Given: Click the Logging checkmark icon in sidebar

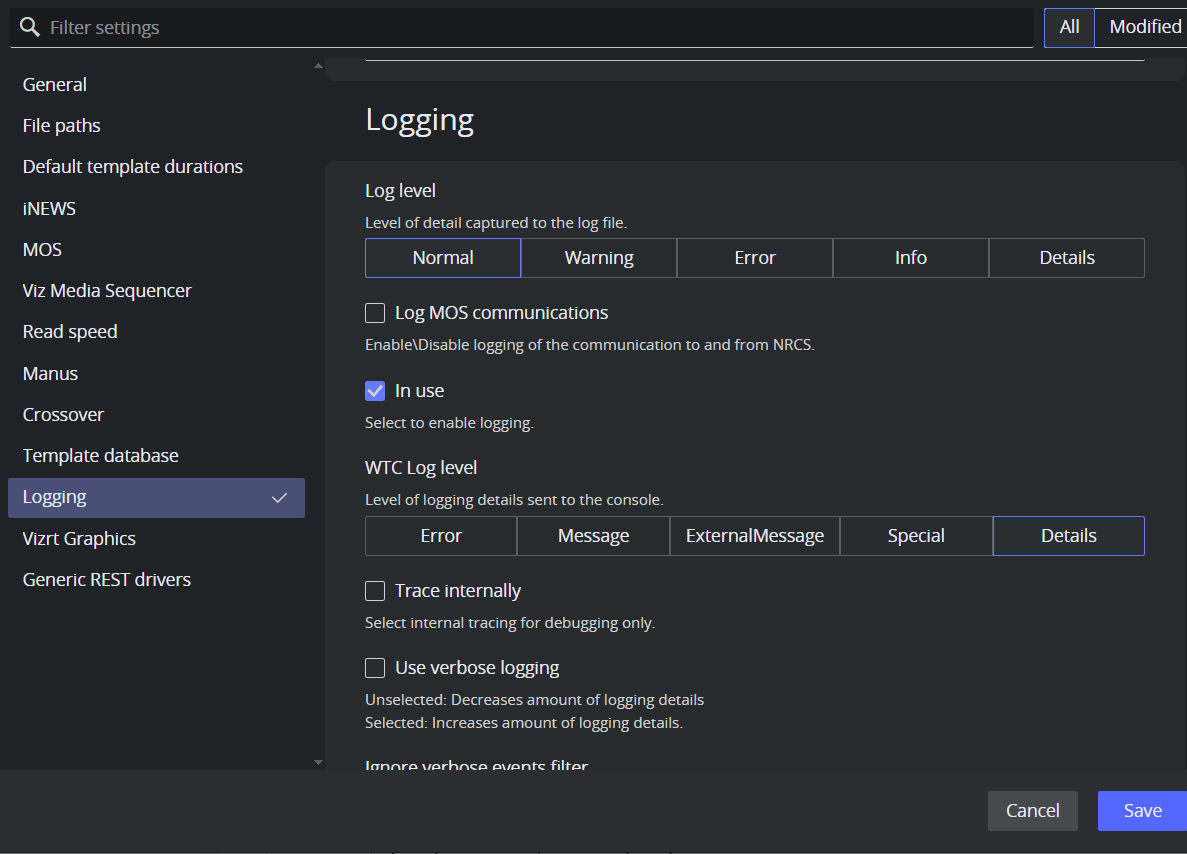Looking at the screenshot, I should (280, 498).
